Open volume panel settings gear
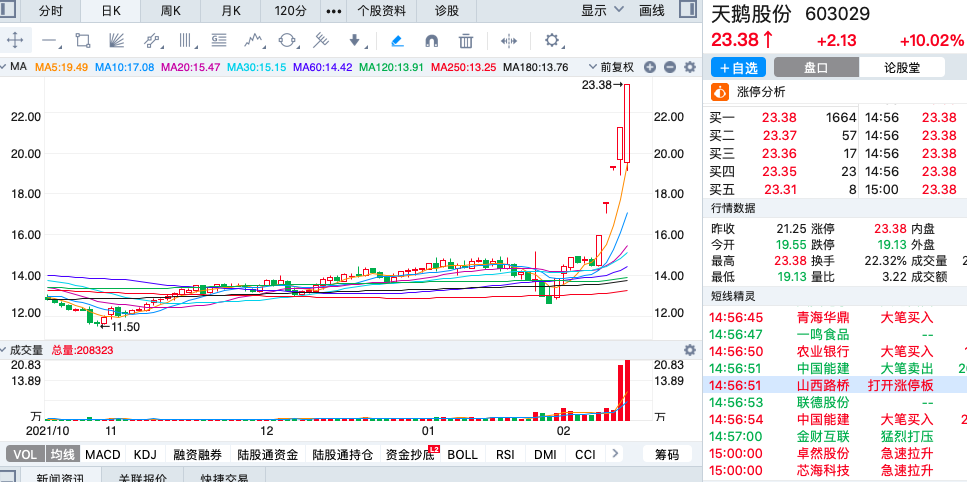The height and width of the screenshot is (482, 967). [689, 350]
